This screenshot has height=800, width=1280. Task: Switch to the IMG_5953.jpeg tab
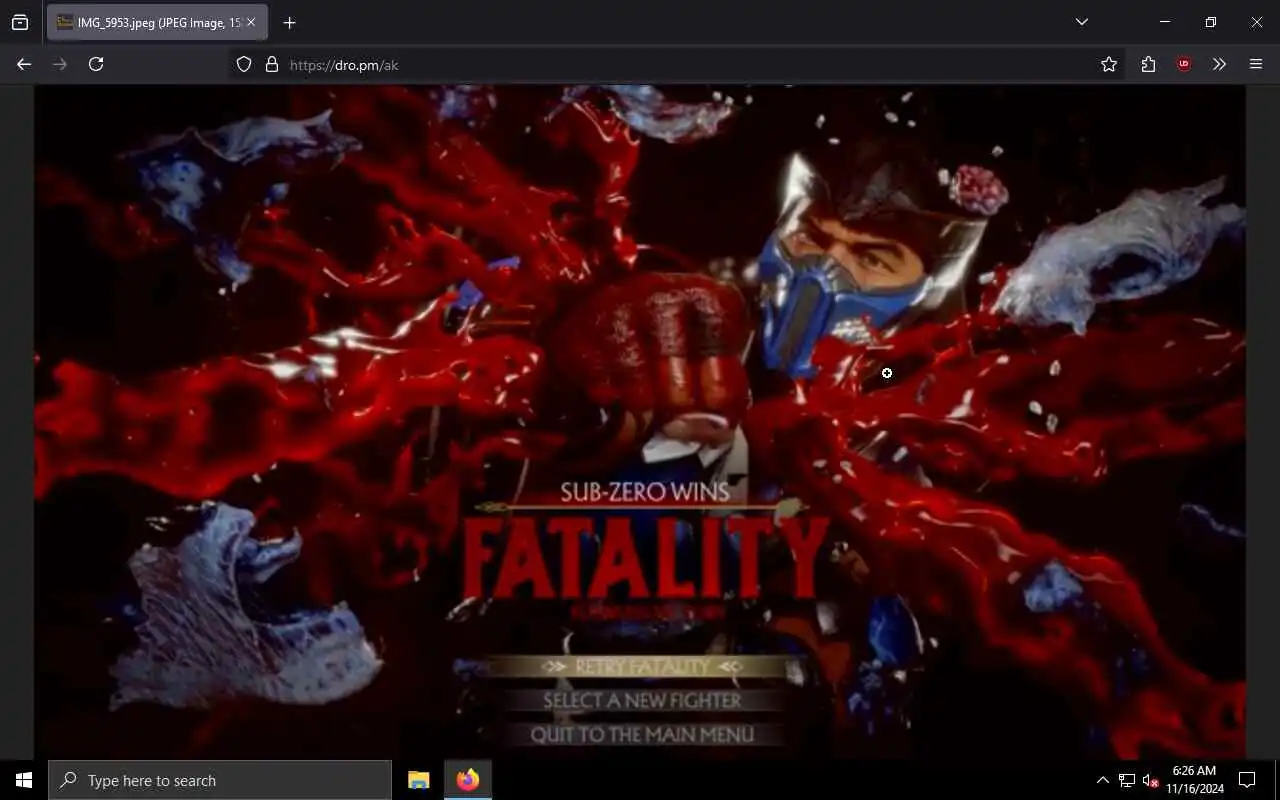(157, 22)
